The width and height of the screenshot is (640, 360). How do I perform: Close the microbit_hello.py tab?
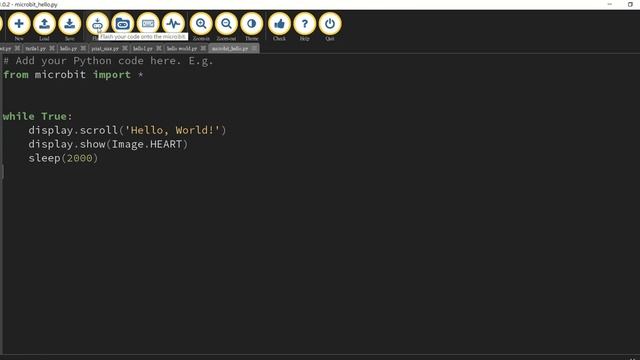[x=254, y=48]
